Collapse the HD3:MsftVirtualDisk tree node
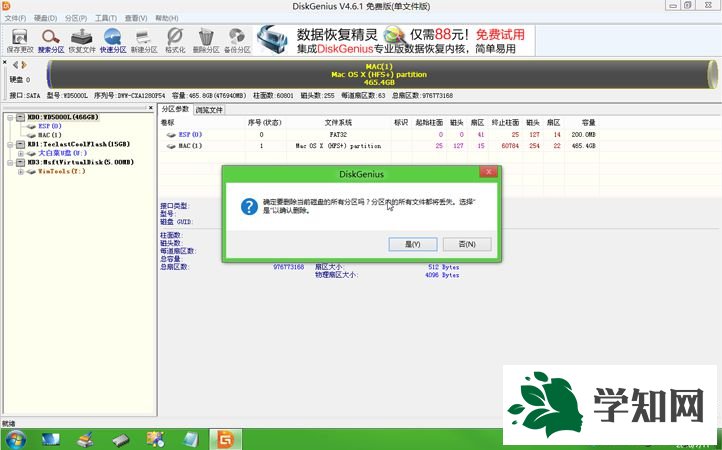The image size is (722, 450). coord(10,162)
